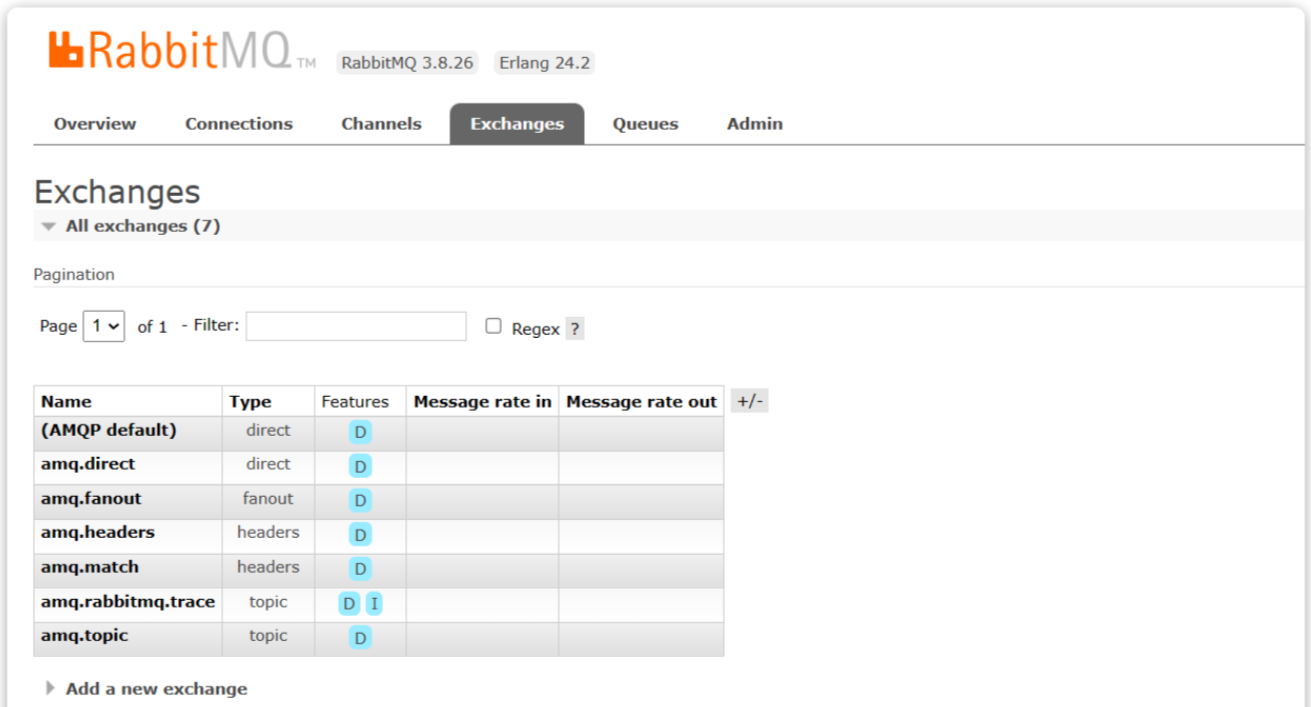Switch to the Queues tab
This screenshot has height=707, width=1311.
click(x=645, y=124)
